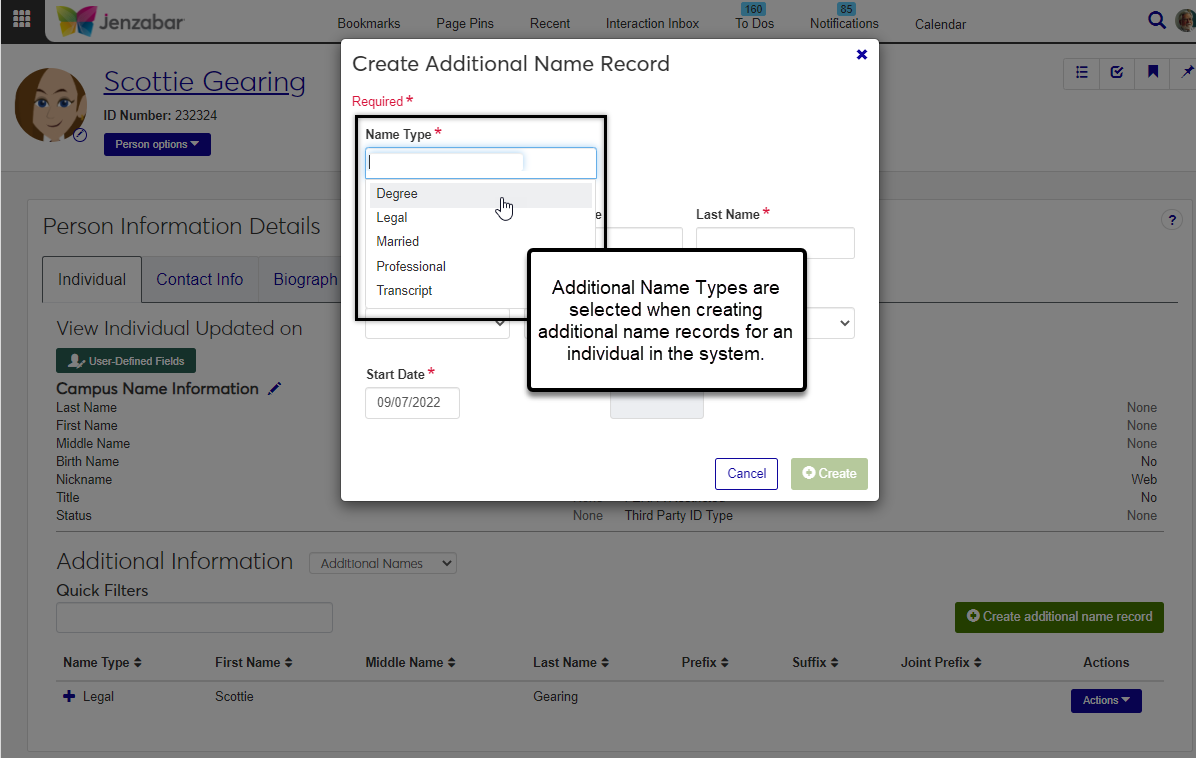Select Degree from Name Type list

point(397,194)
